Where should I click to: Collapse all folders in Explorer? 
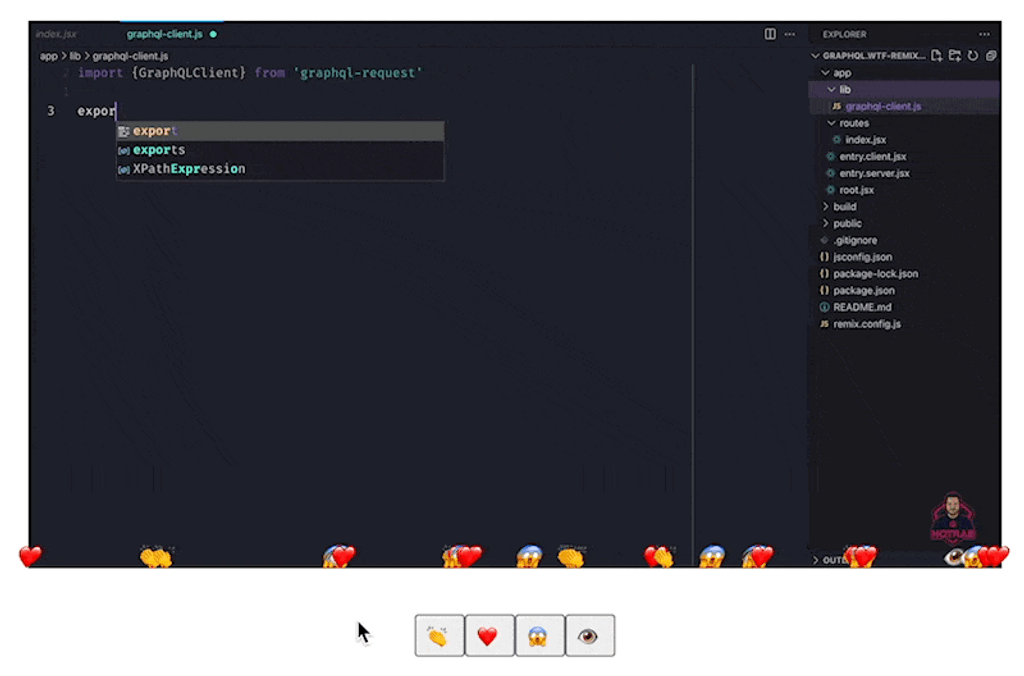coord(991,56)
